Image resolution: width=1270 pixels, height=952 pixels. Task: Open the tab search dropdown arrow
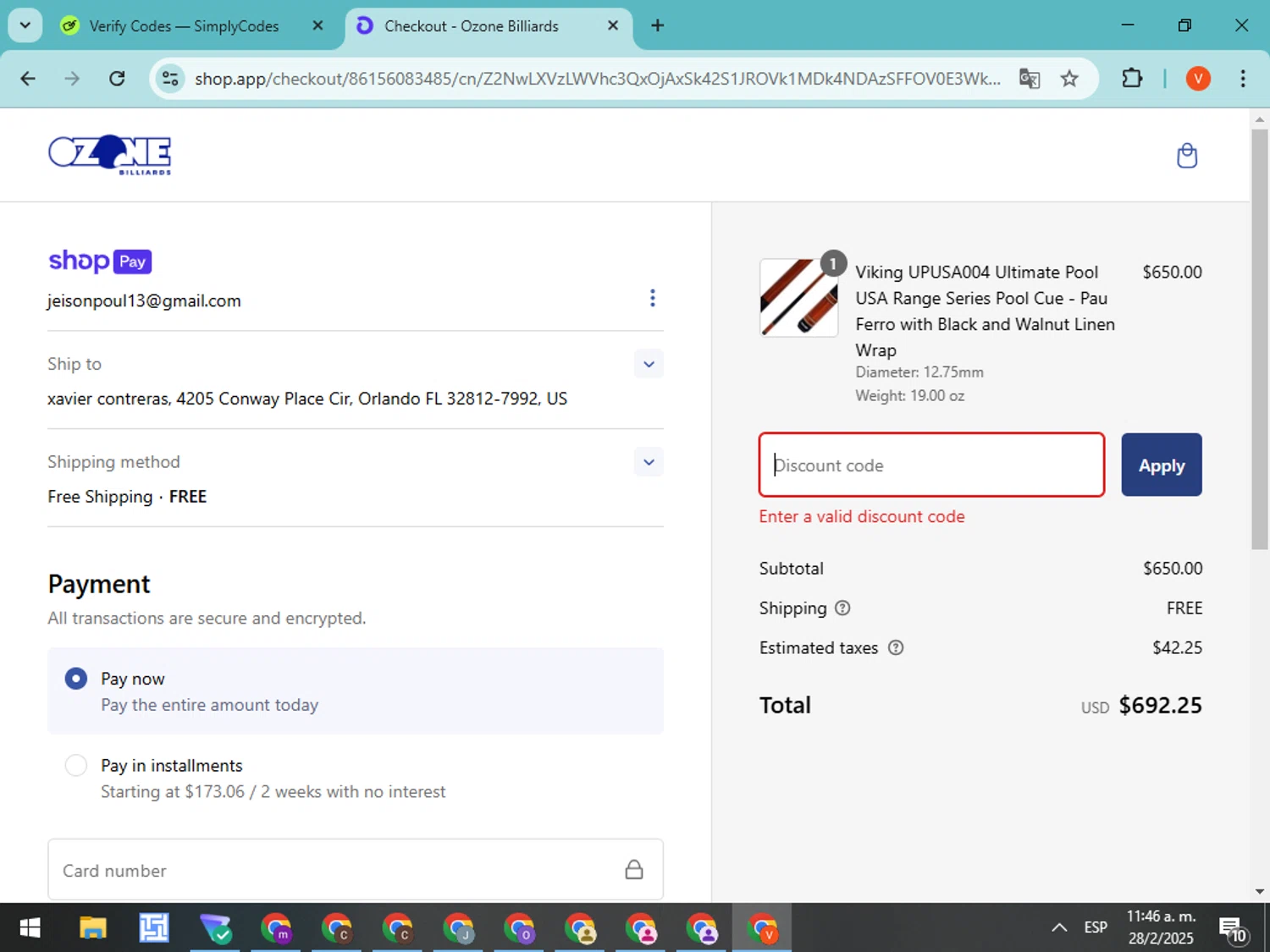pos(25,25)
